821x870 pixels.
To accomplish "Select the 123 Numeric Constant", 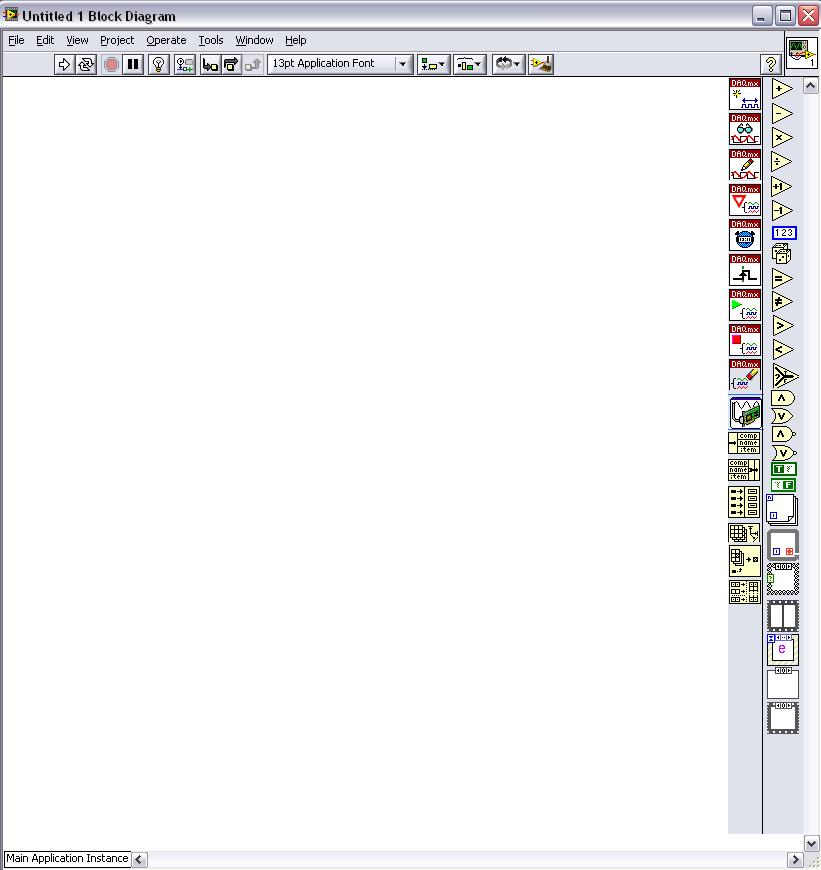I will (x=784, y=233).
